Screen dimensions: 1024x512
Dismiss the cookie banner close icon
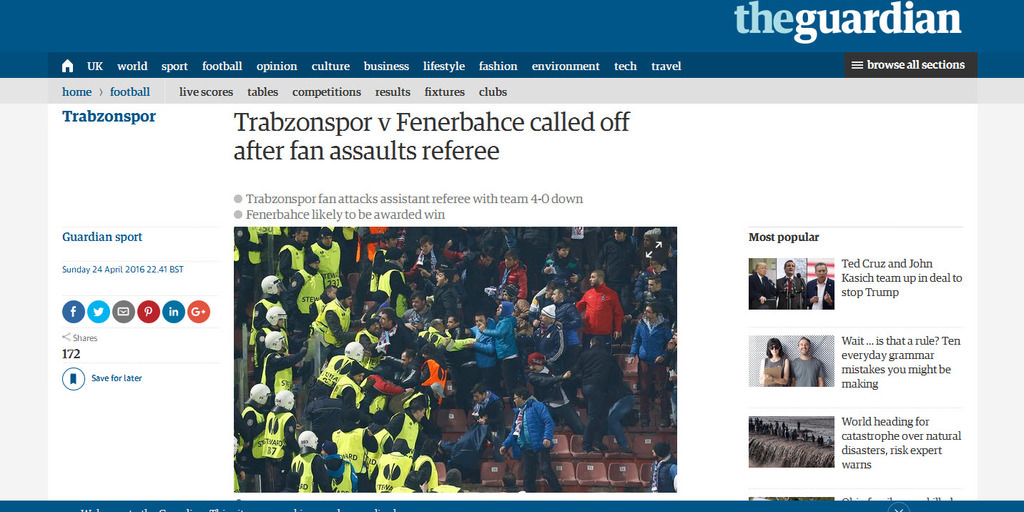(899, 508)
